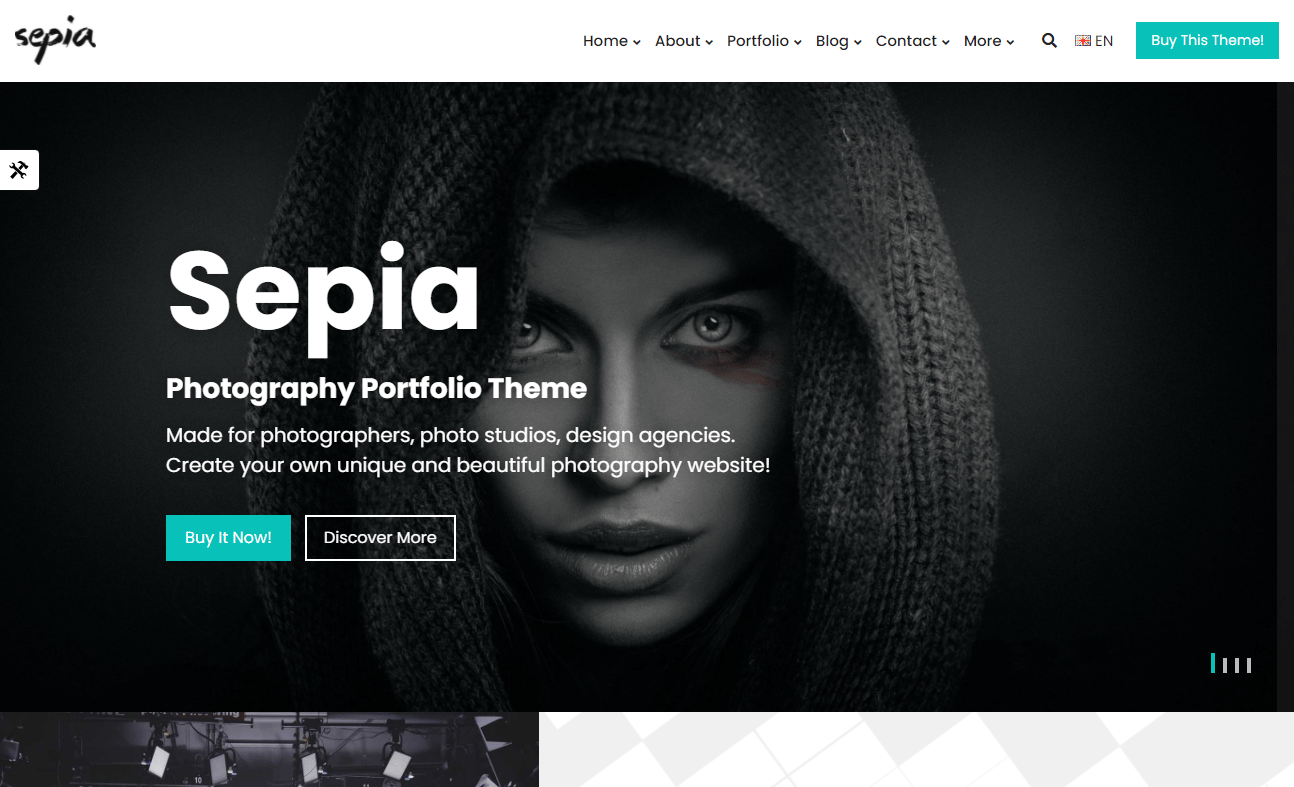Click the hammer tools panel icon
This screenshot has width=1294, height=787.
(19, 170)
